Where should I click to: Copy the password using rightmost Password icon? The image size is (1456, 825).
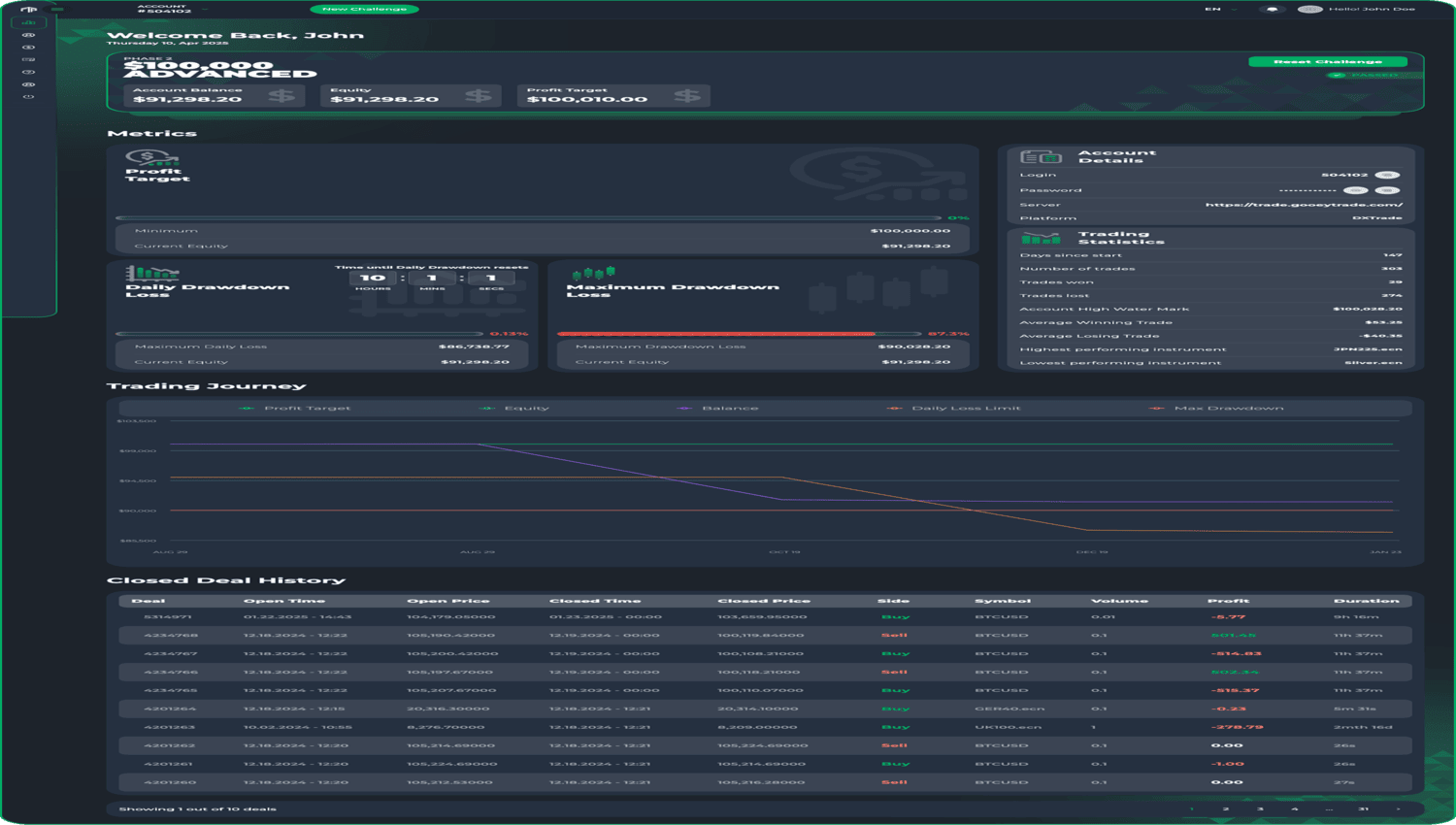[1388, 190]
